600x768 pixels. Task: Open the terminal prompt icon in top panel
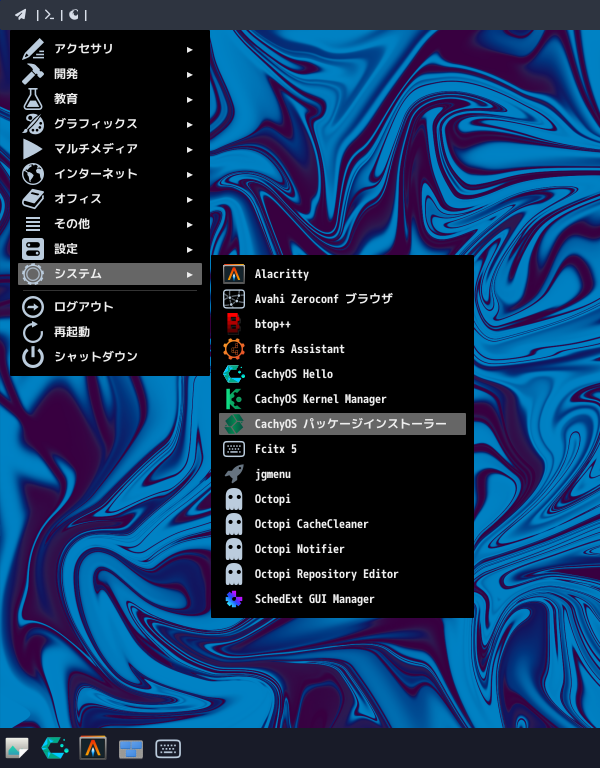click(49, 15)
